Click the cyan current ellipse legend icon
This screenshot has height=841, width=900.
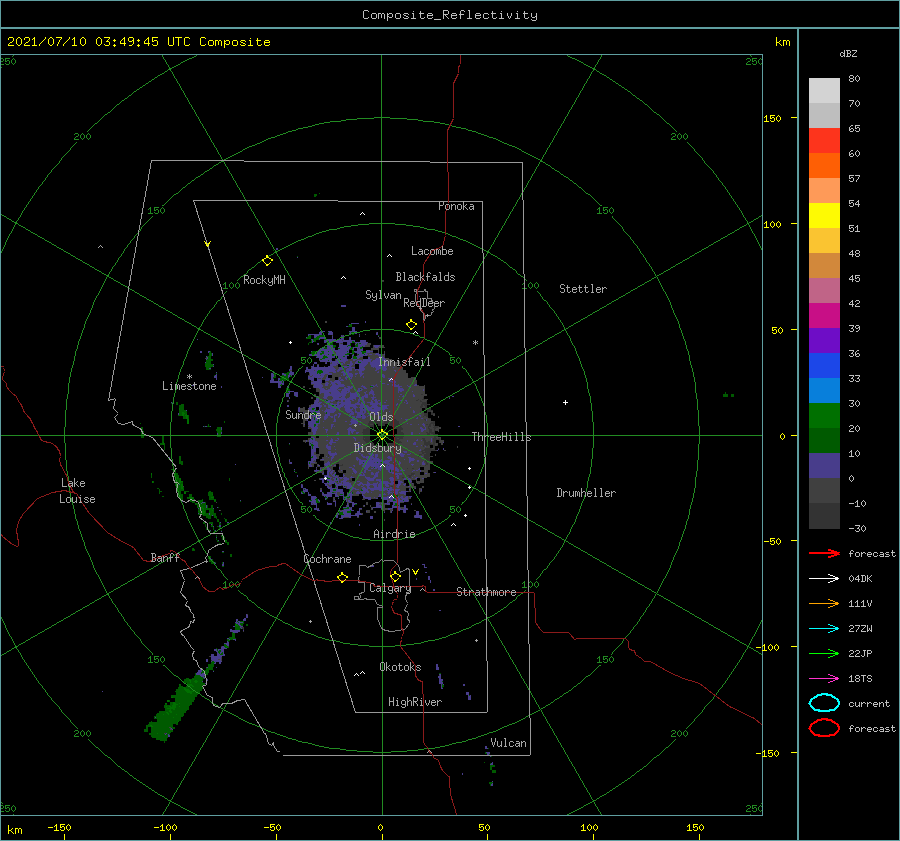824,703
